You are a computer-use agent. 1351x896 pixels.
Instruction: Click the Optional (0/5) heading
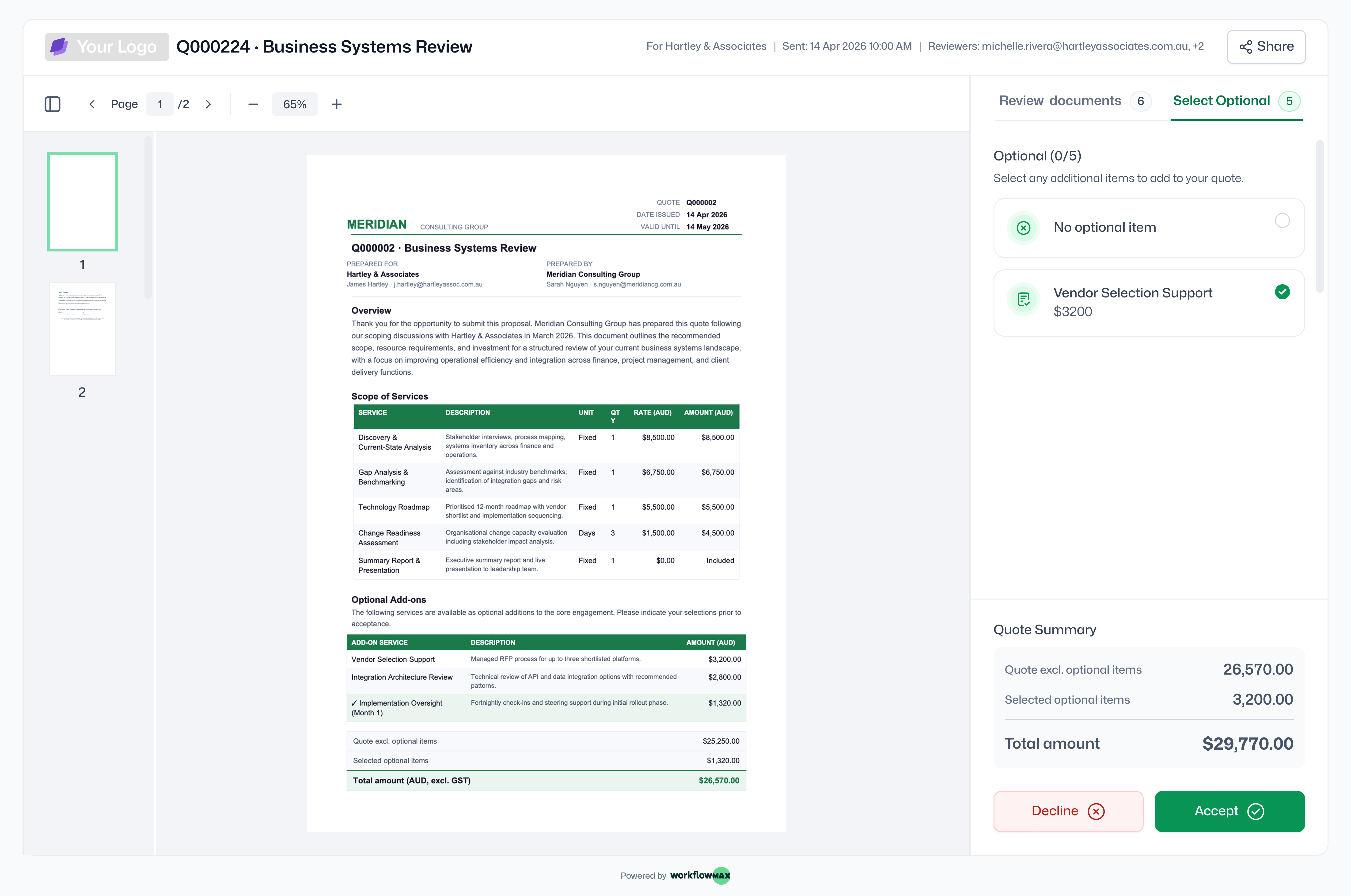(x=1037, y=156)
